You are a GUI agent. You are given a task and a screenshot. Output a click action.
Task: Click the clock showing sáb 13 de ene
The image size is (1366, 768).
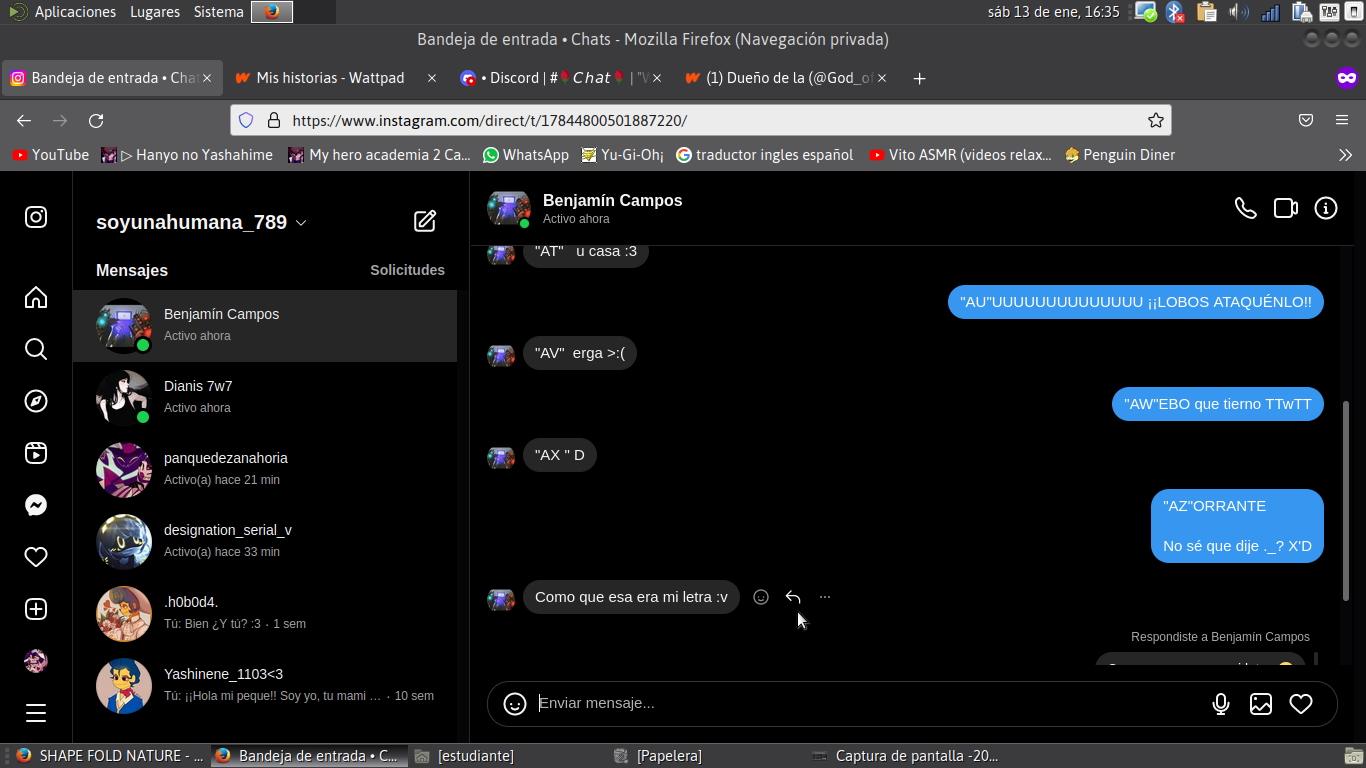point(1053,12)
